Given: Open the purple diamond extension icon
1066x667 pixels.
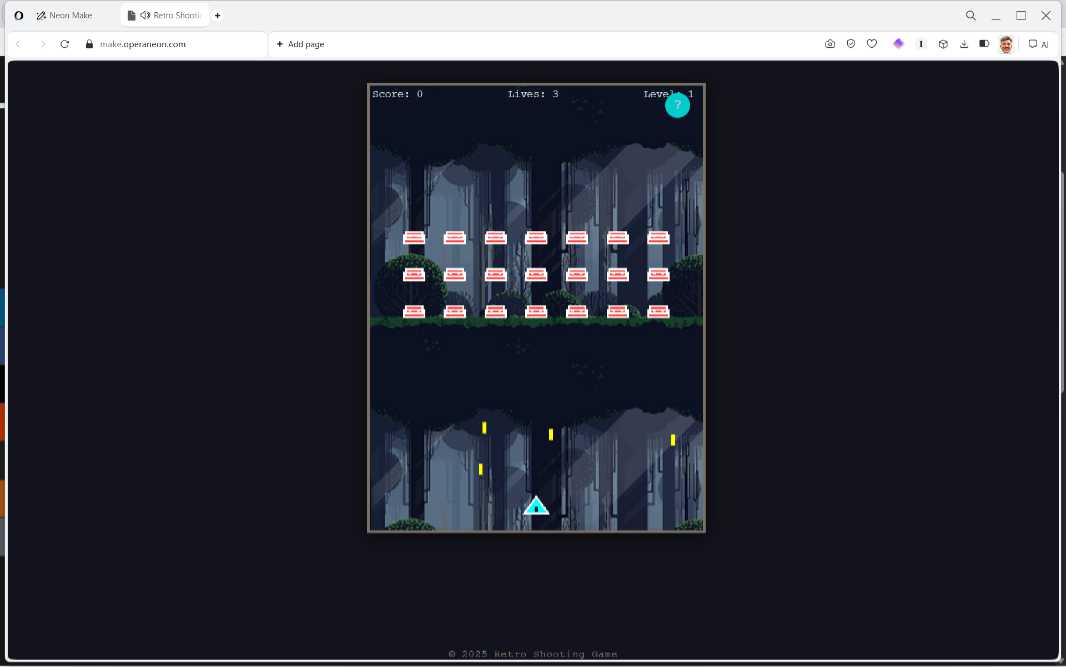Looking at the screenshot, I should coord(898,44).
